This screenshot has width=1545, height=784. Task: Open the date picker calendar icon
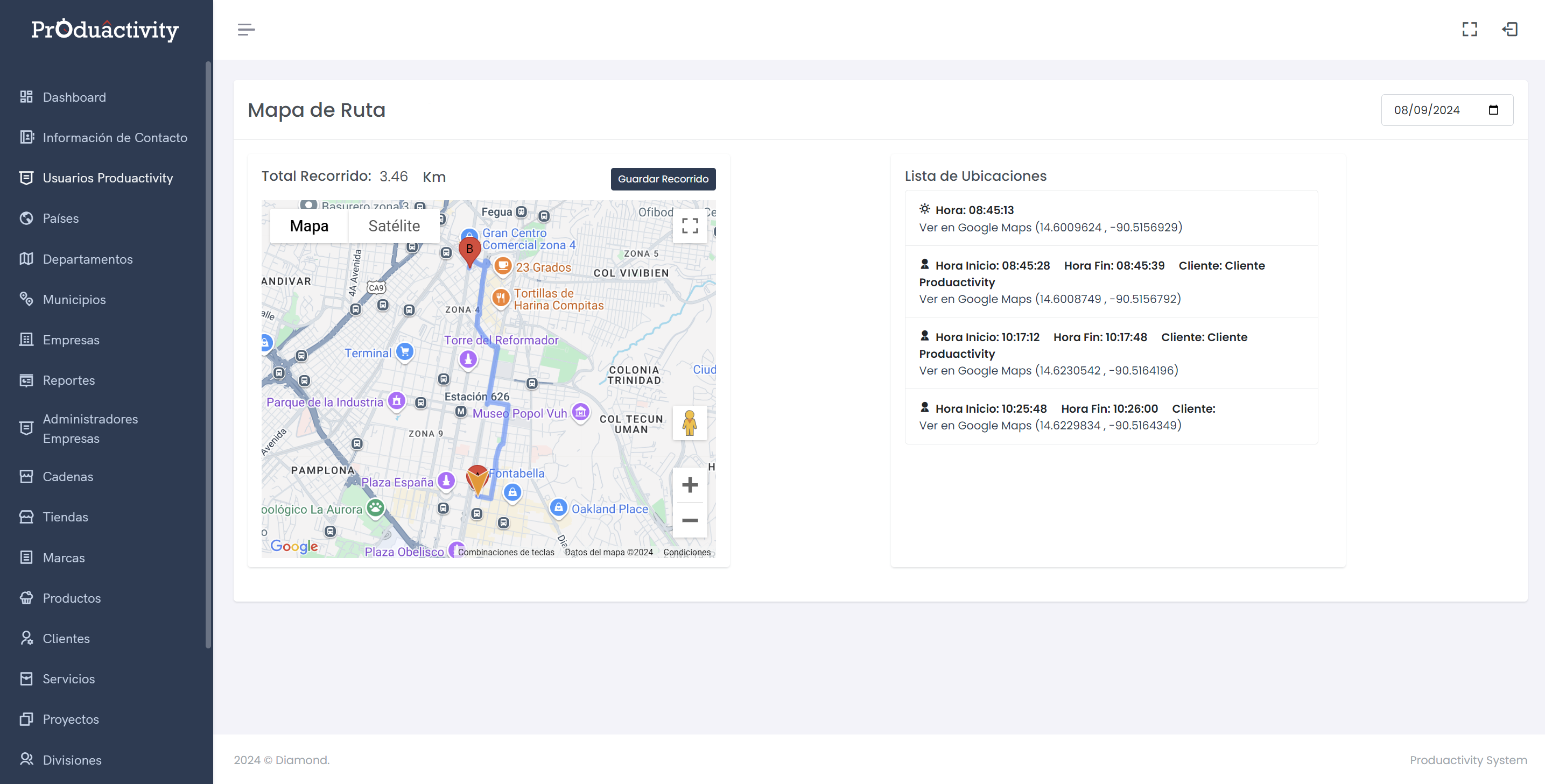[1493, 110]
